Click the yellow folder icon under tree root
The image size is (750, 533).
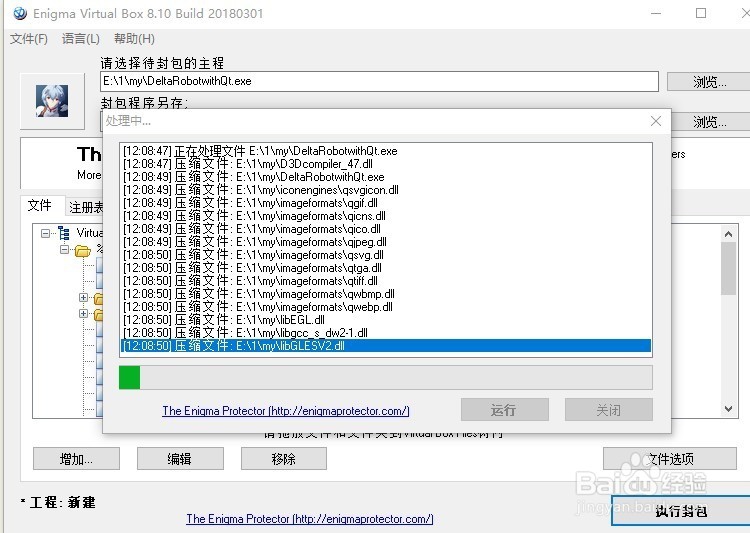pyautogui.click(x=83, y=250)
